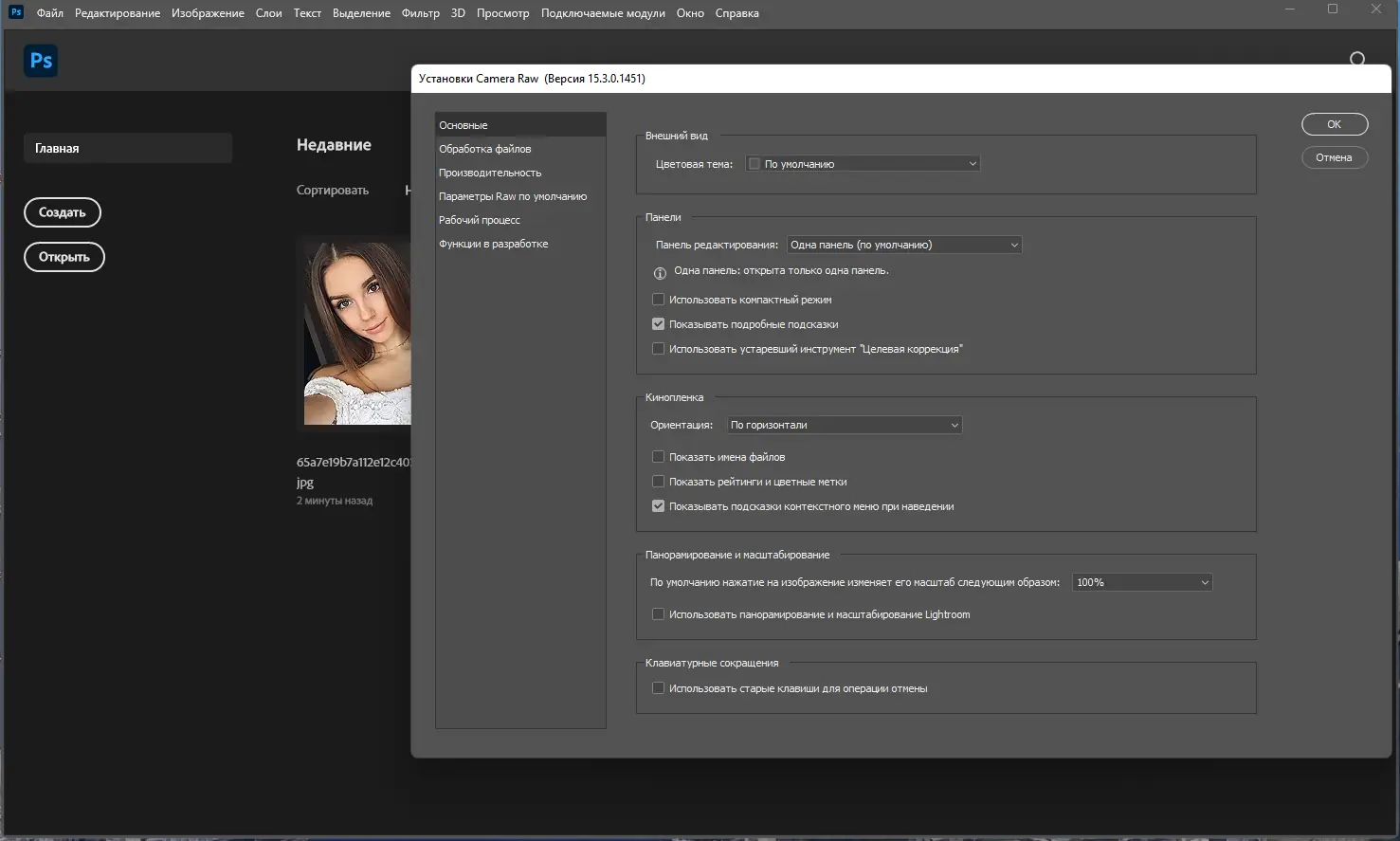
Task: Open the color theme dropdown
Action: point(862,164)
